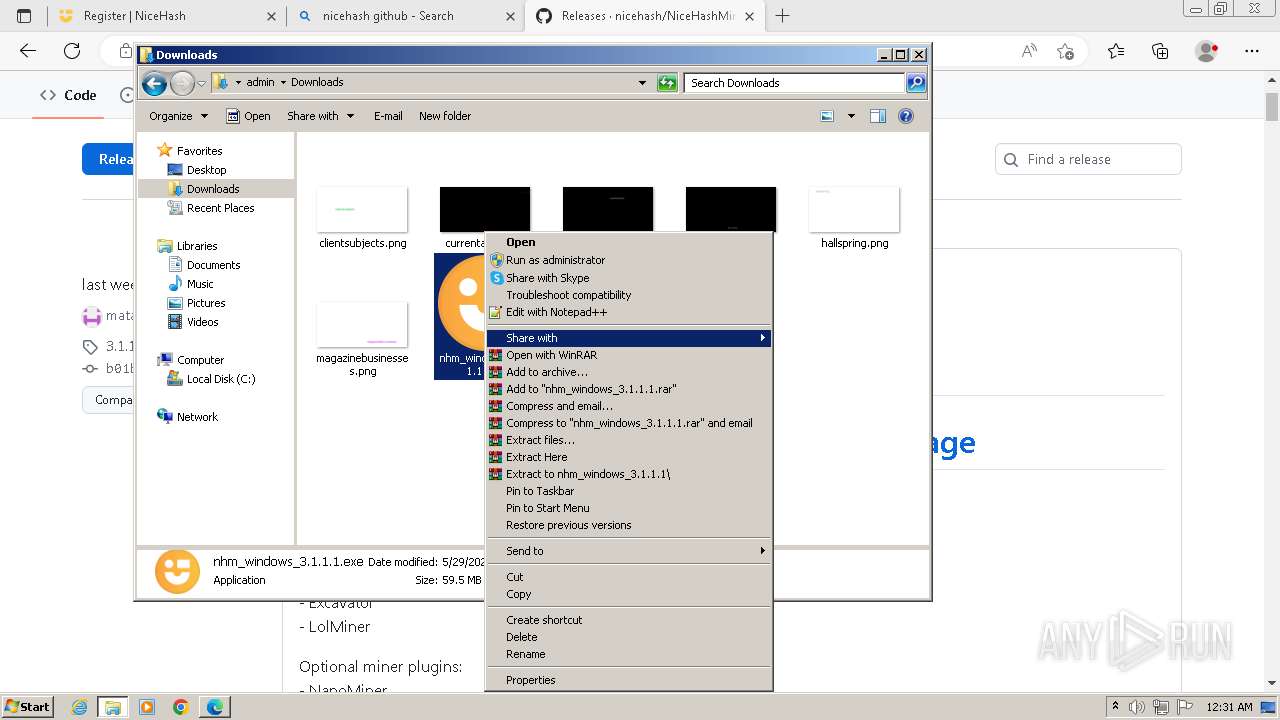Click Open in the context menu
Viewport: 1280px width, 720px height.
629,242
